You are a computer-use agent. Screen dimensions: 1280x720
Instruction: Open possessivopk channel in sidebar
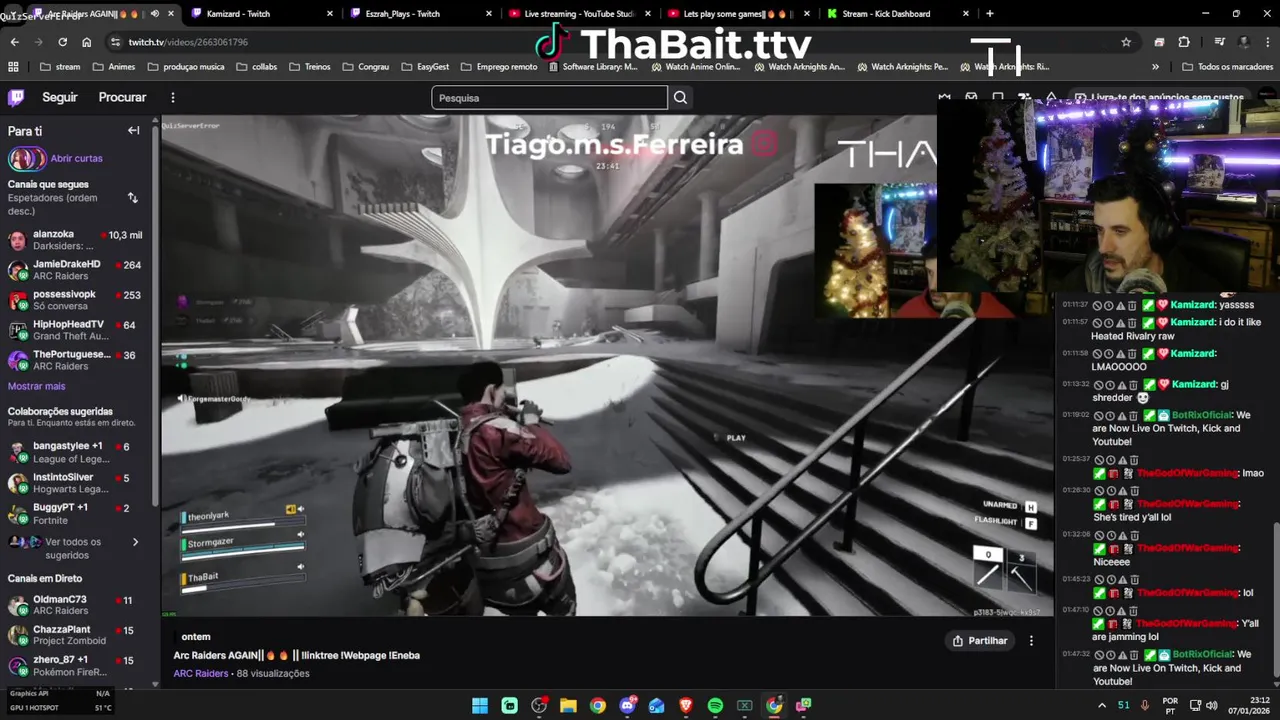point(78,300)
